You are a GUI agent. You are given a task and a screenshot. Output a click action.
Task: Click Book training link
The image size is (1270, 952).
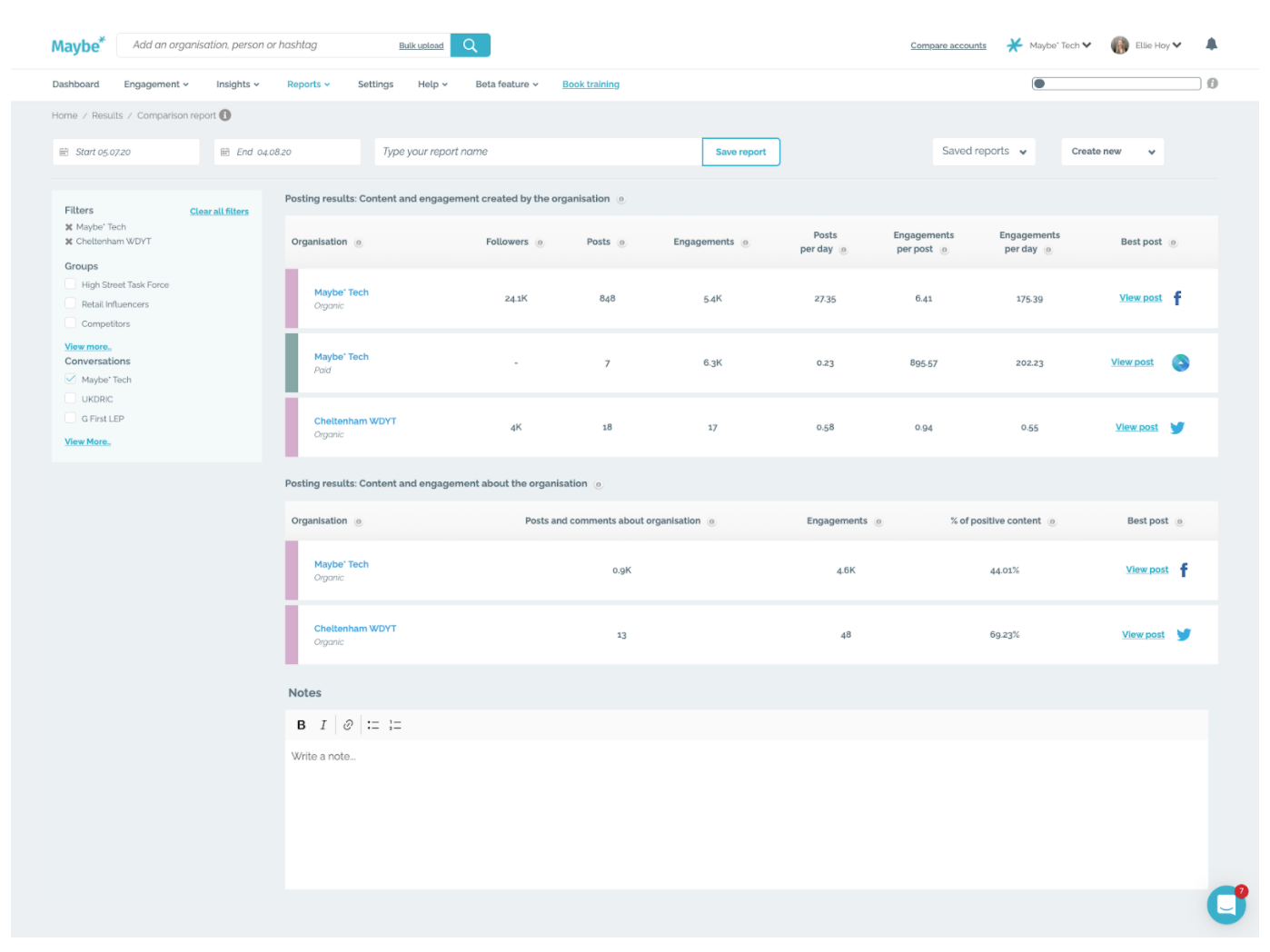coord(590,84)
